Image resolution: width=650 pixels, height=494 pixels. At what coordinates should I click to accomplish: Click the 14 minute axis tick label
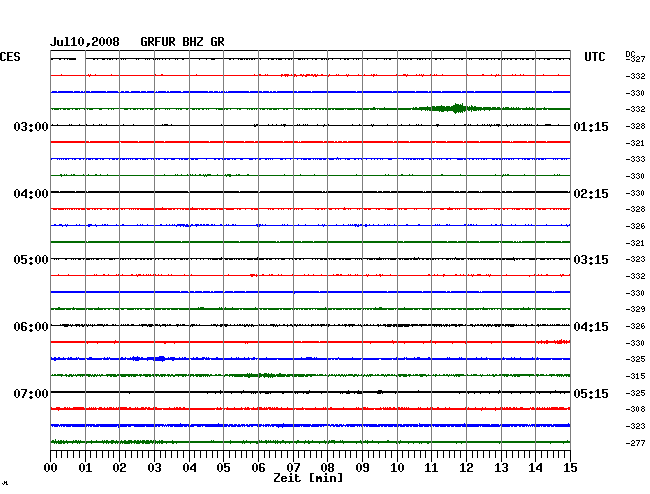pyautogui.click(x=535, y=467)
